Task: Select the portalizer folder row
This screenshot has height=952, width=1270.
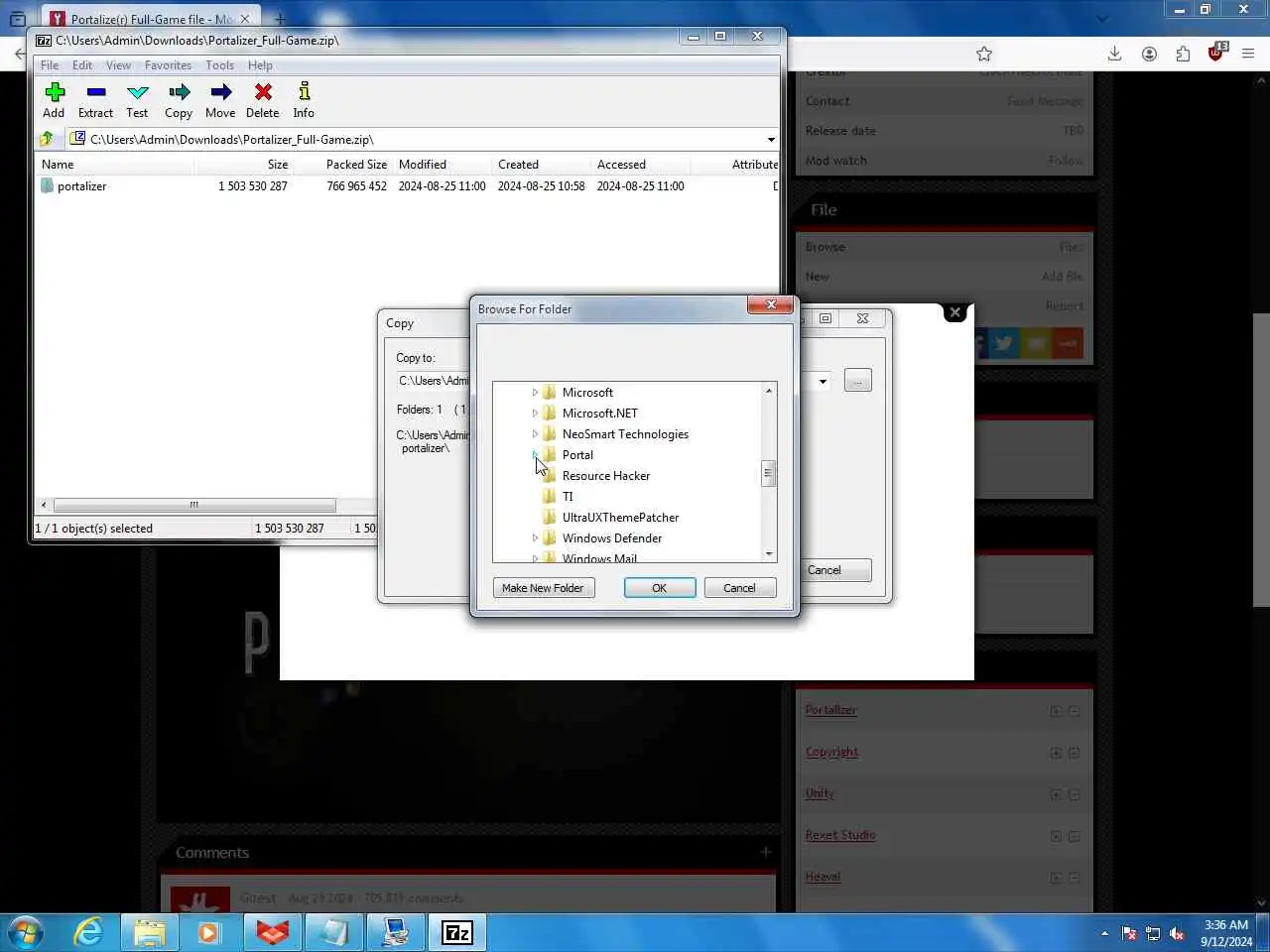Action: click(x=407, y=186)
